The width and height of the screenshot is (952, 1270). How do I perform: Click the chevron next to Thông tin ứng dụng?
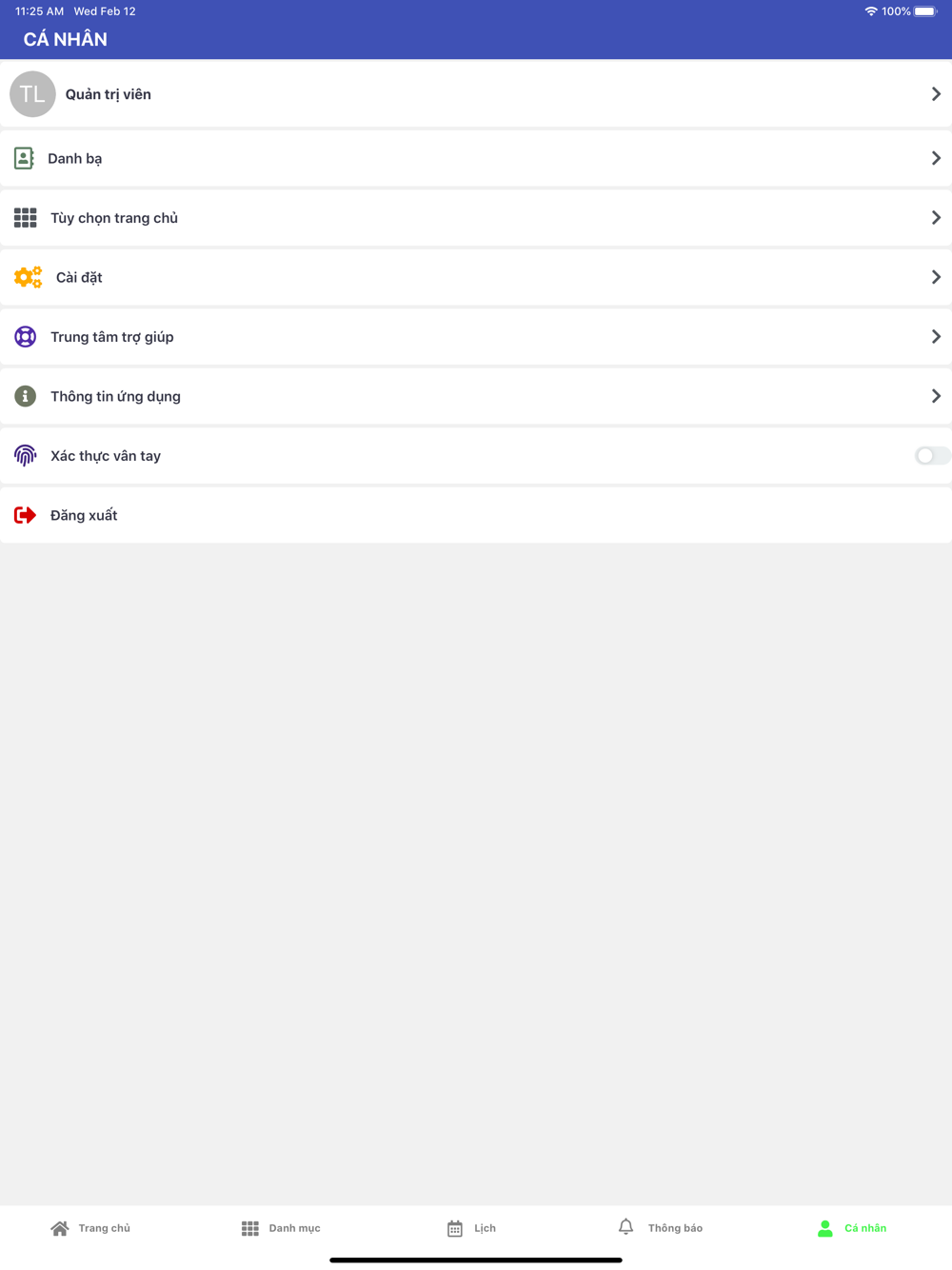click(x=936, y=396)
